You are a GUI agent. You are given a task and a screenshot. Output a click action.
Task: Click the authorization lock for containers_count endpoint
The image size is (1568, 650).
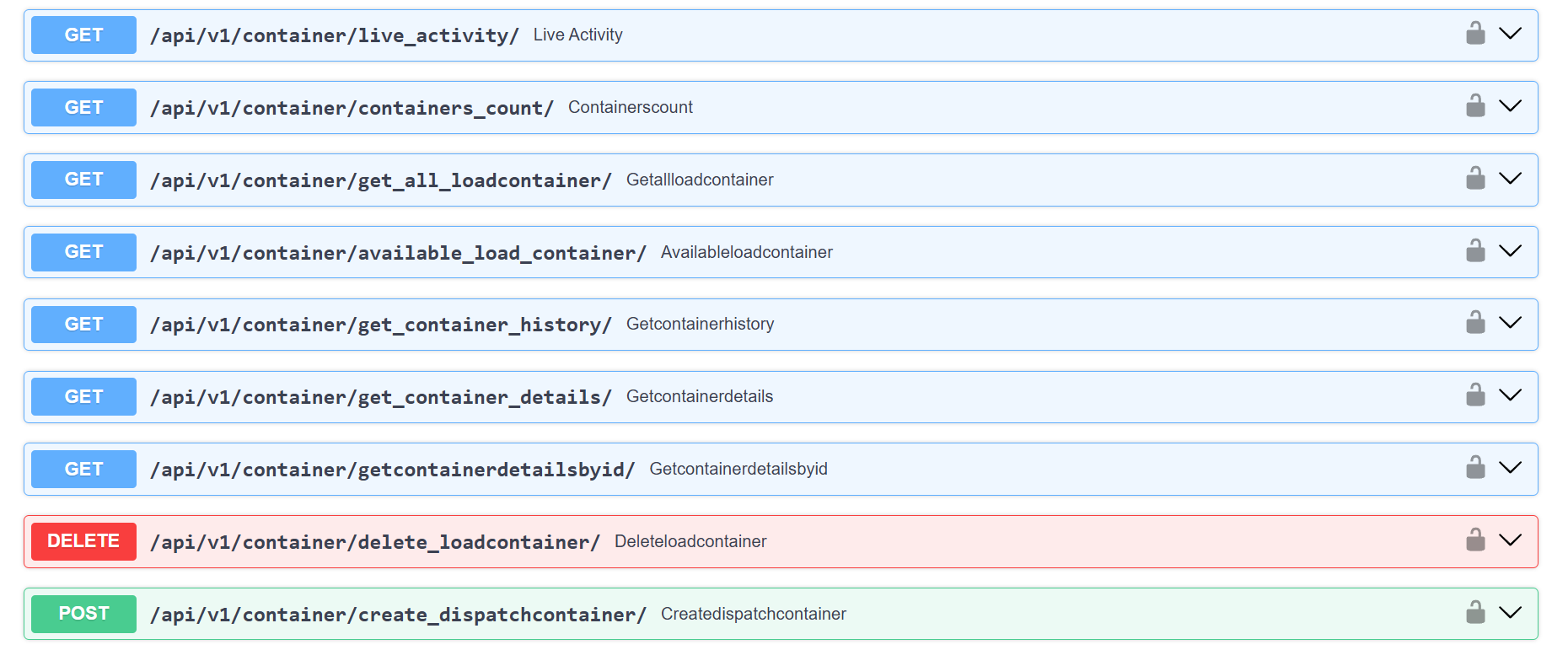click(1475, 106)
